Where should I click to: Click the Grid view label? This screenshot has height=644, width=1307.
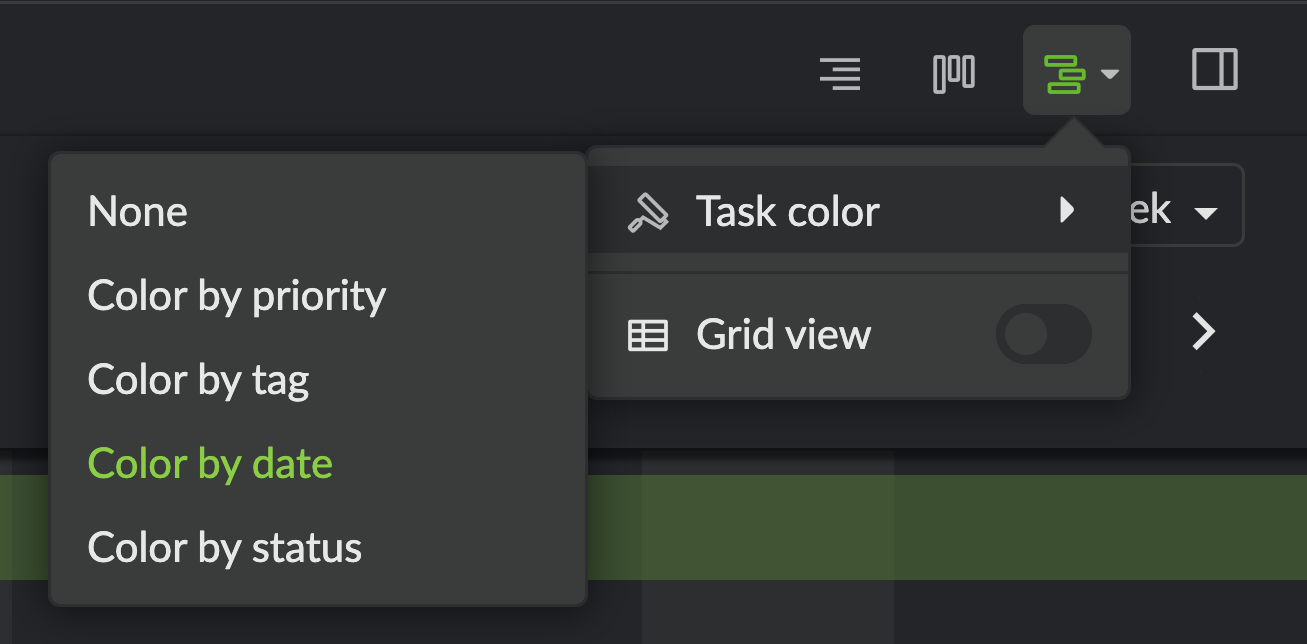[784, 334]
